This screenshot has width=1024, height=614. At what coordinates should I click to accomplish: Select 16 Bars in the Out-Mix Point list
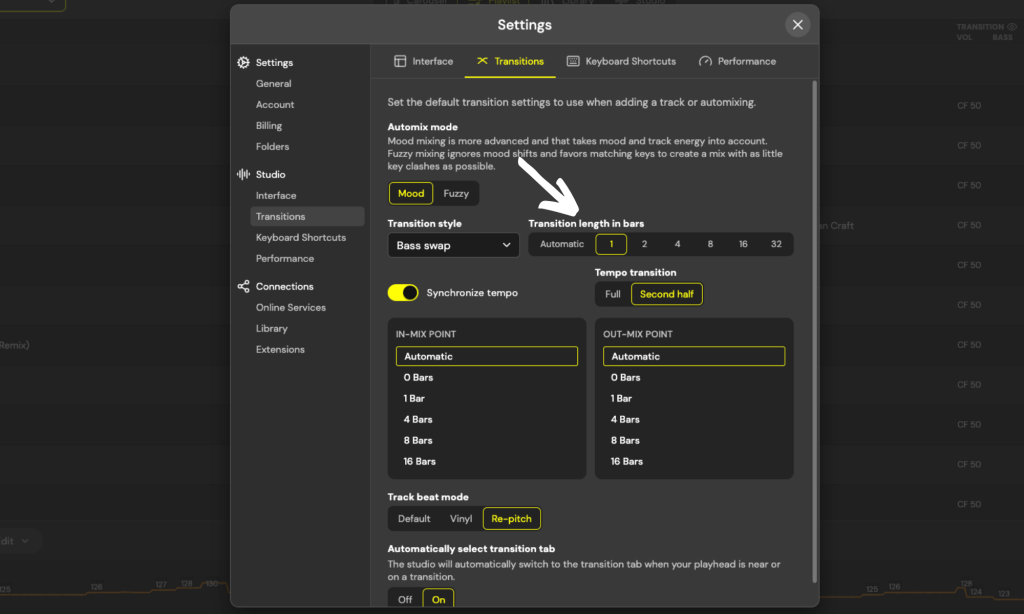[x=625, y=461]
